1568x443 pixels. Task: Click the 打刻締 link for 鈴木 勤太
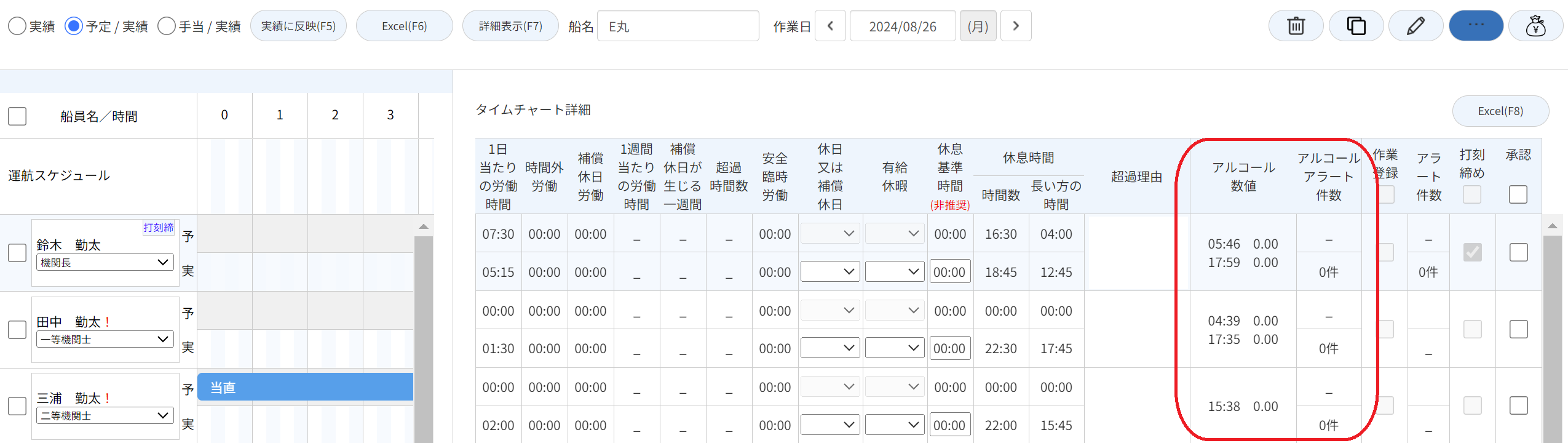tap(159, 228)
